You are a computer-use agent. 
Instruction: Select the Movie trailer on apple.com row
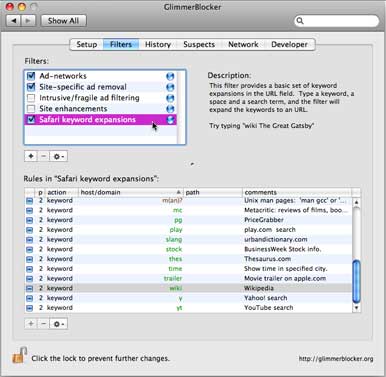tap(188, 278)
